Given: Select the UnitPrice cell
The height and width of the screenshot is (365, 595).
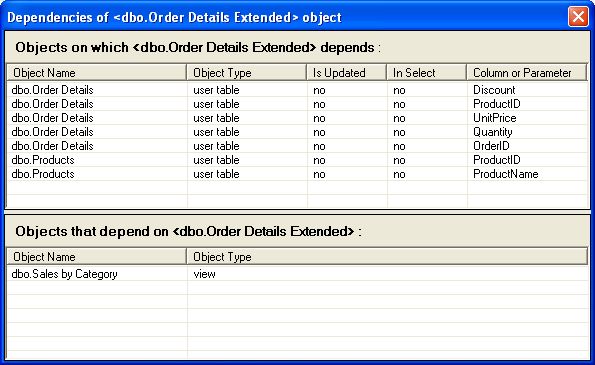Looking at the screenshot, I should tap(494, 118).
